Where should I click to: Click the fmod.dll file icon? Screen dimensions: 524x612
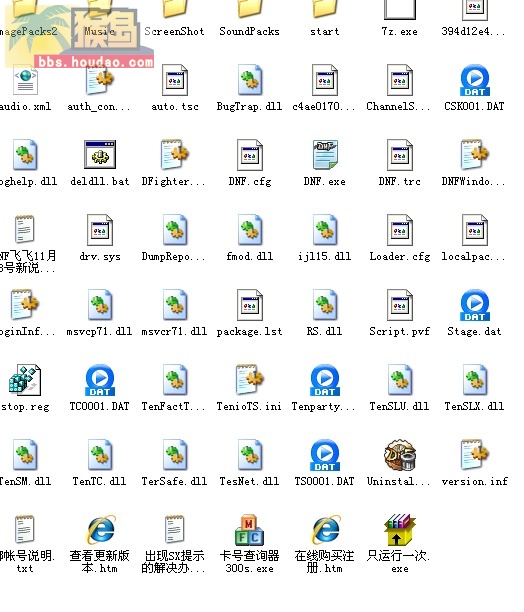pyautogui.click(x=250, y=230)
